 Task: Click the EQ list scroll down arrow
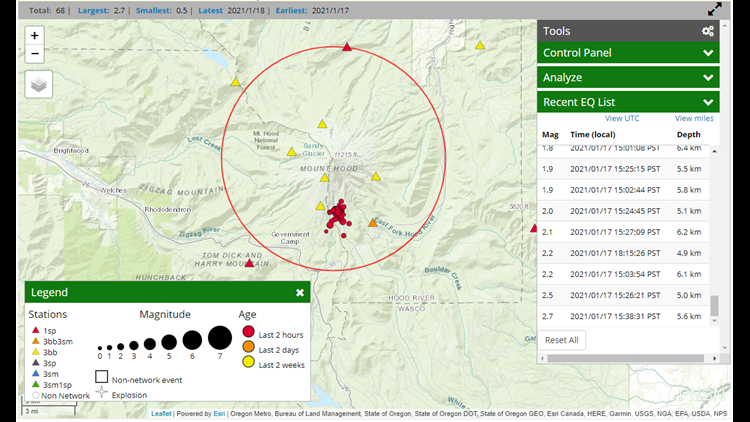click(715, 321)
